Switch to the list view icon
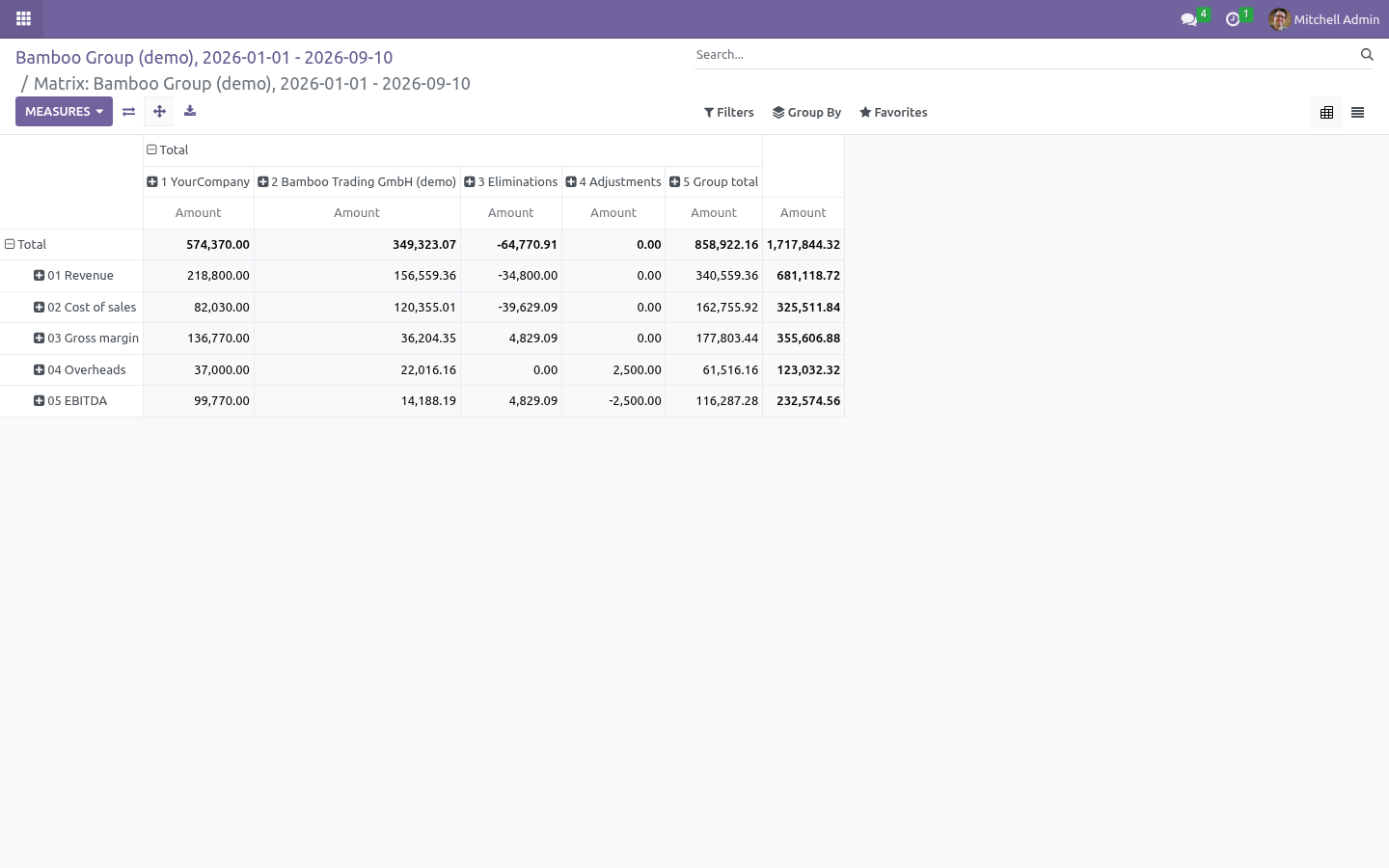This screenshot has height=868, width=1389. 1357,113
